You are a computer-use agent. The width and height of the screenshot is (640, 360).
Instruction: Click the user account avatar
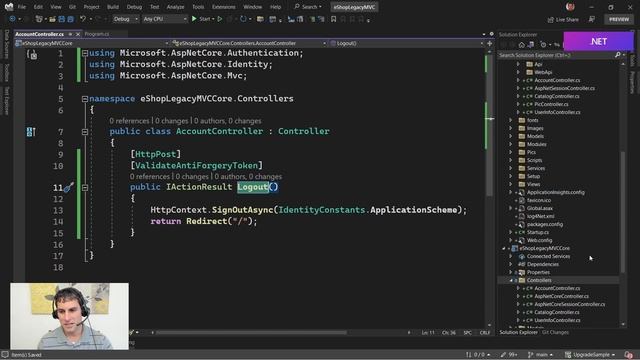[570, 7]
